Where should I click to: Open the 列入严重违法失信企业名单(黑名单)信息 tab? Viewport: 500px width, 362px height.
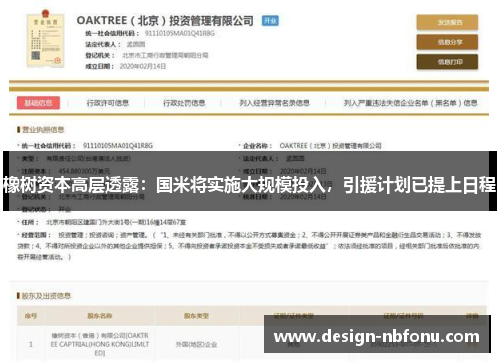coord(411,103)
